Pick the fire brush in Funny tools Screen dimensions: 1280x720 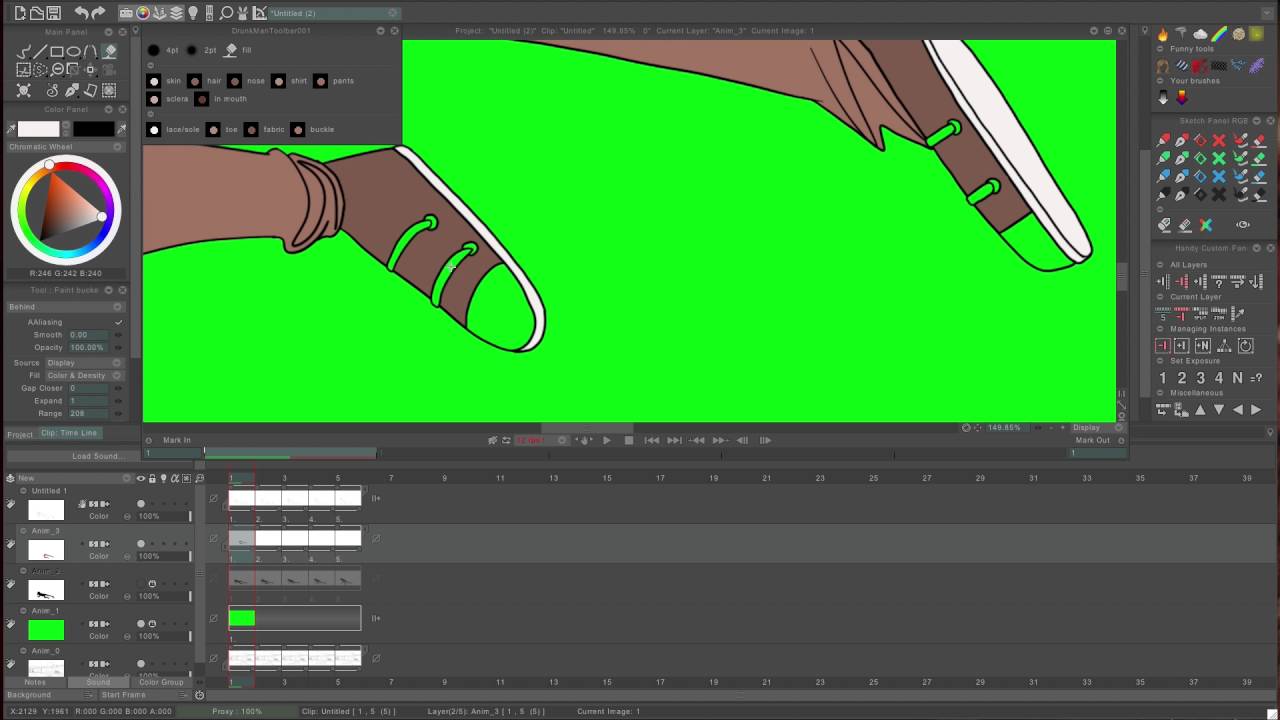(1162, 34)
